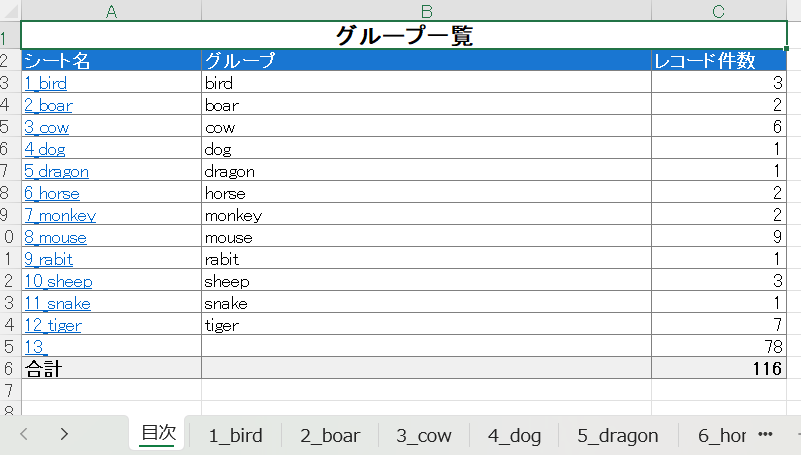
Task: Click the next sheet navigation arrow
Action: (x=64, y=434)
